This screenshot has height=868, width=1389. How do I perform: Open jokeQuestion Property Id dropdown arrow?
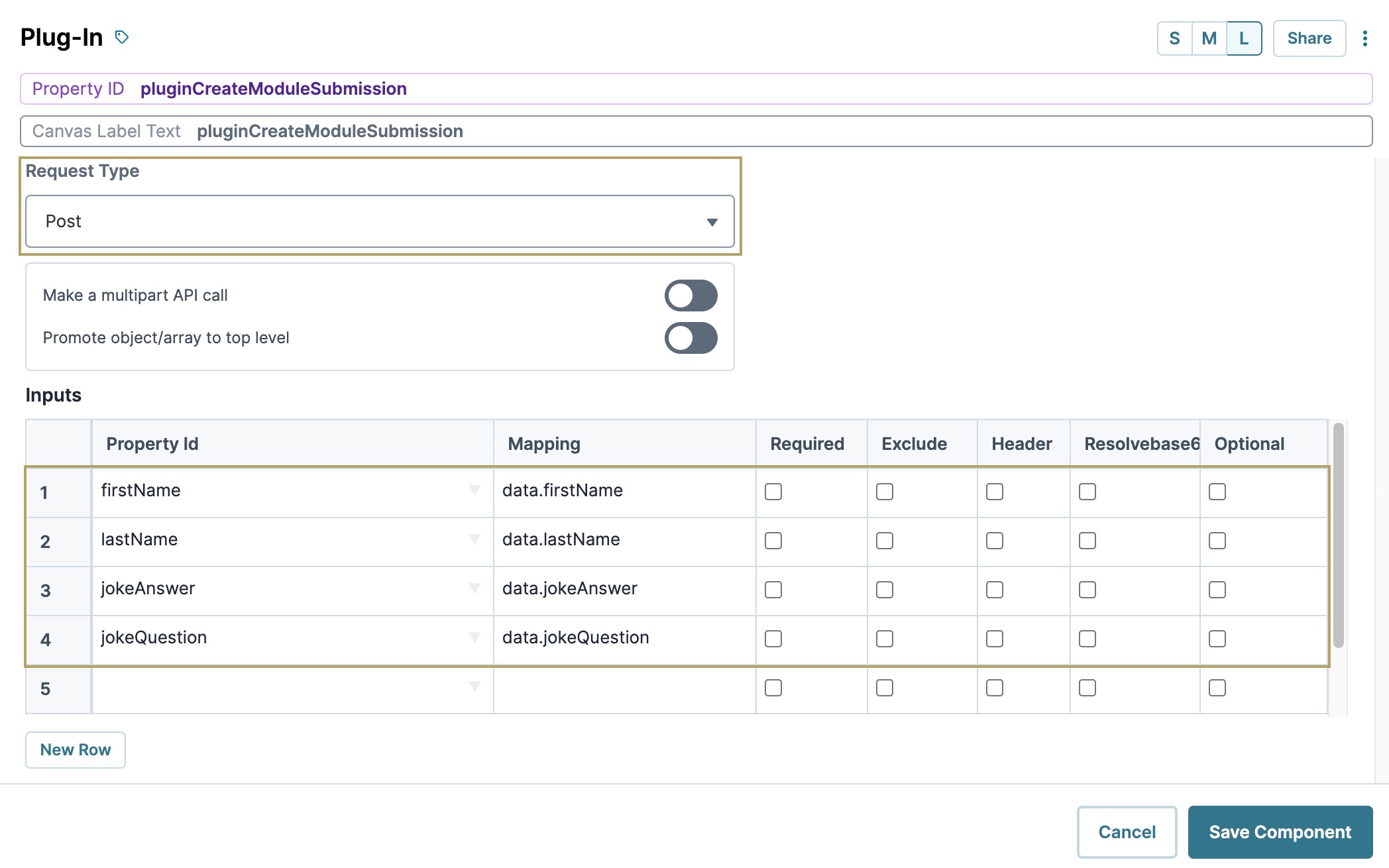tap(474, 637)
